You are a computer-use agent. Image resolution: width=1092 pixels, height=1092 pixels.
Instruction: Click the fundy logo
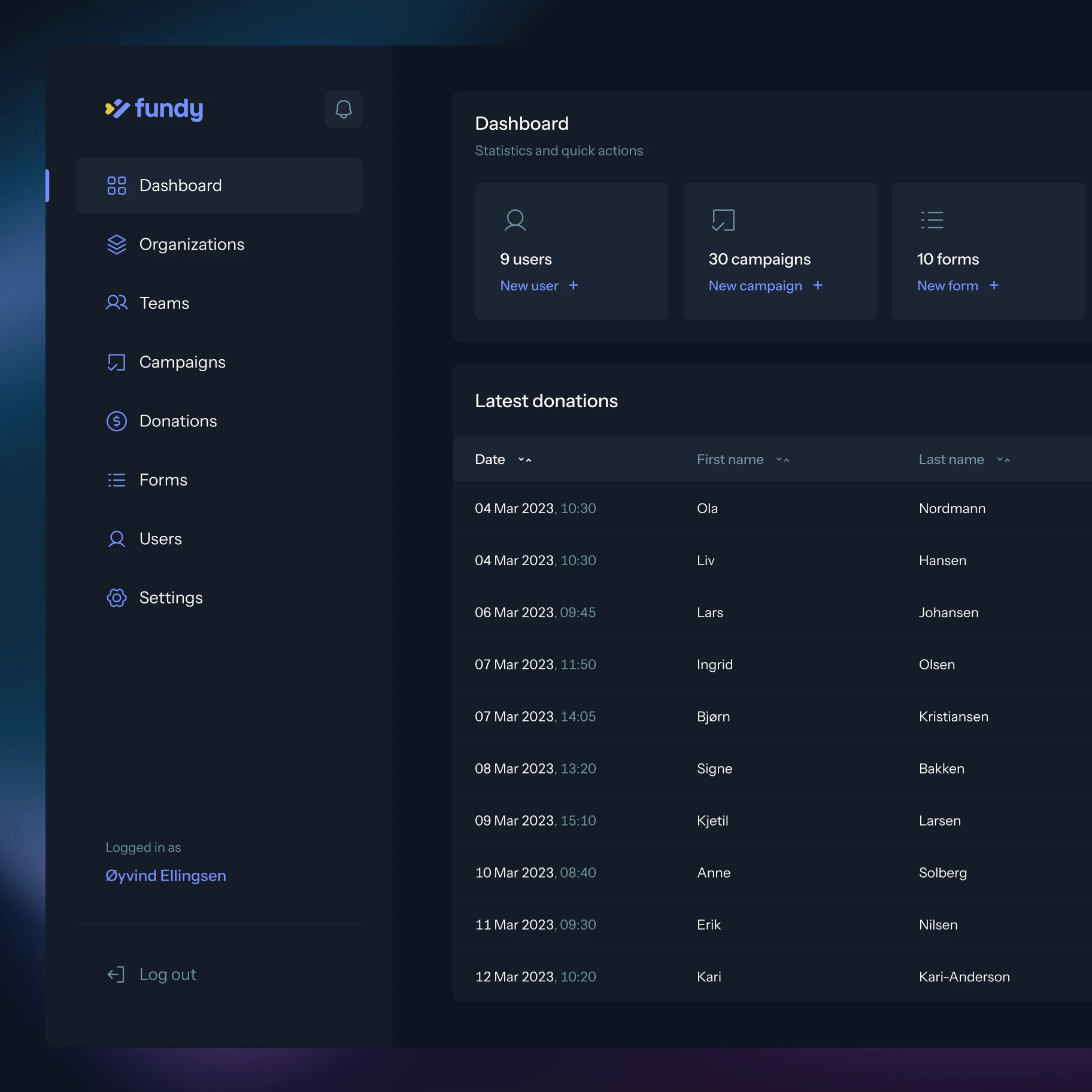pyautogui.click(x=154, y=109)
